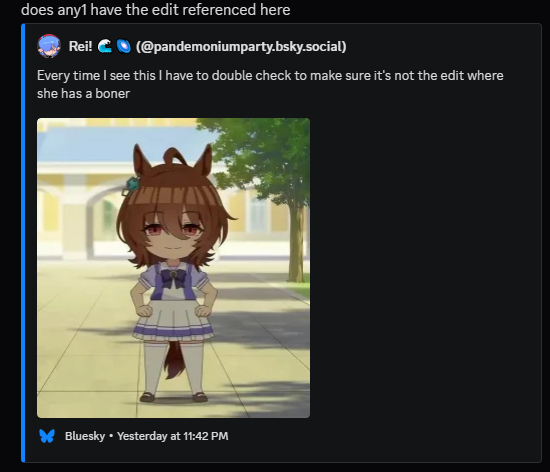Viewport: 550px width, 472px height.
Task: Click the character's purple bow in the image
Action: [x=173, y=277]
